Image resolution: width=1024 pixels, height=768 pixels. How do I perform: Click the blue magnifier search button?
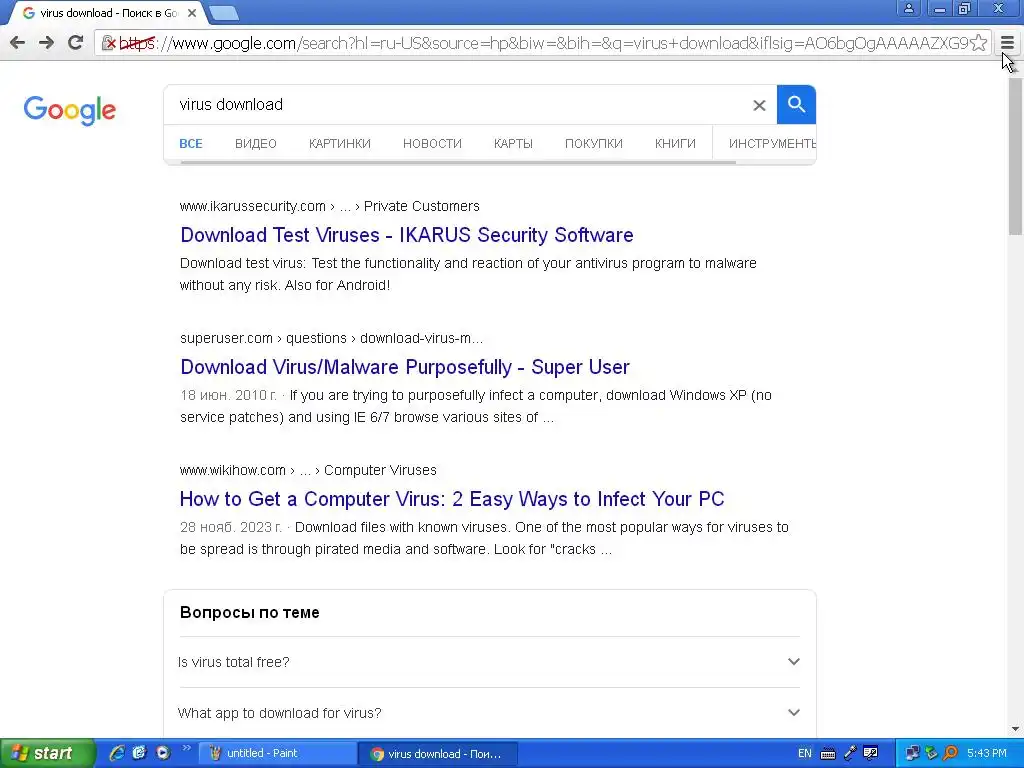pyautogui.click(x=796, y=104)
